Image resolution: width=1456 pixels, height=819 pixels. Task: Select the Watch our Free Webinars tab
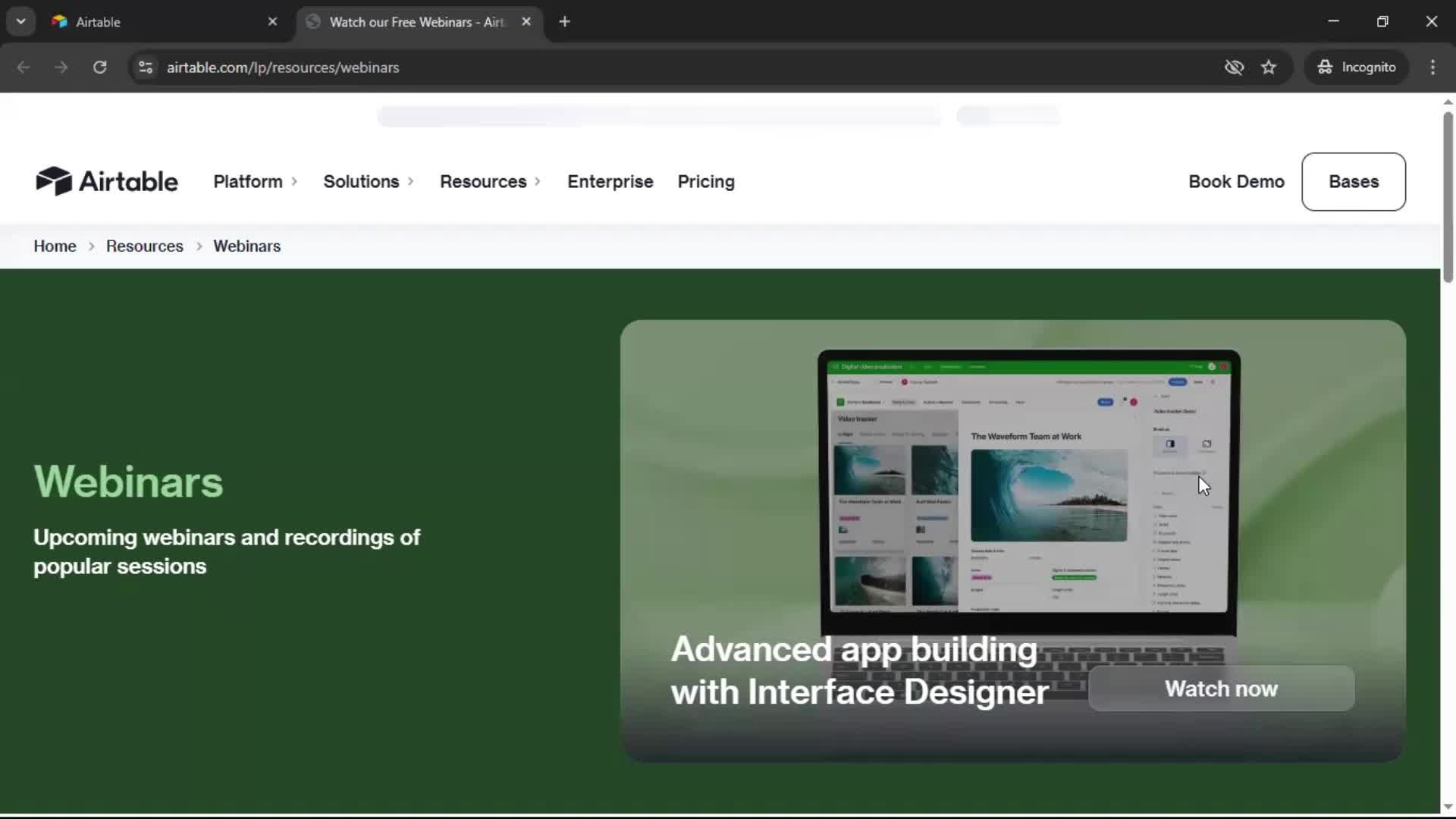[417, 22]
